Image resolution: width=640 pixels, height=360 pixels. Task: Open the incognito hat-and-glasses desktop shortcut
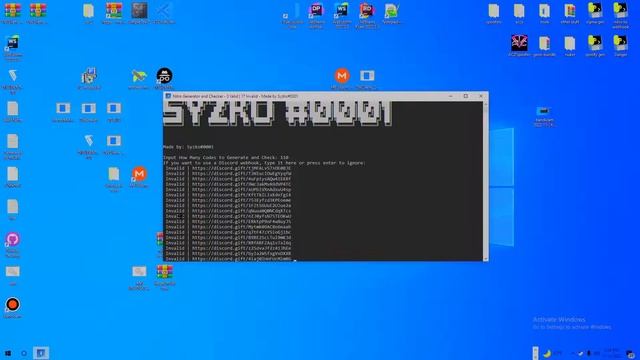pos(164,76)
